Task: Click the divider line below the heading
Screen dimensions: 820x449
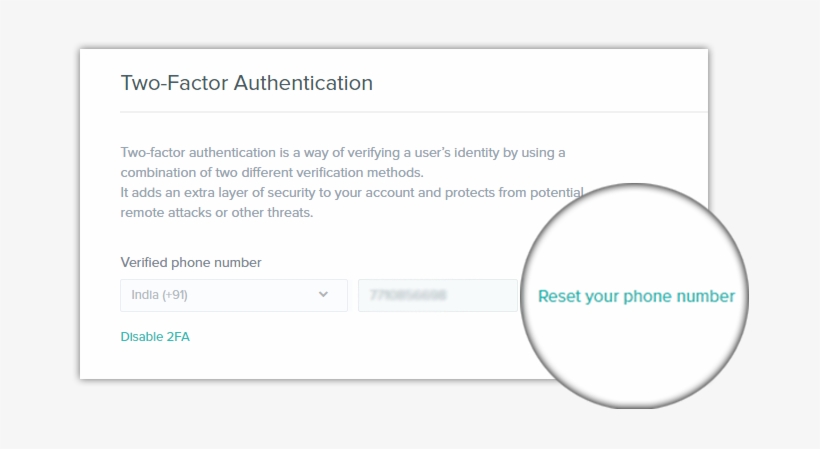Action: tap(400, 112)
